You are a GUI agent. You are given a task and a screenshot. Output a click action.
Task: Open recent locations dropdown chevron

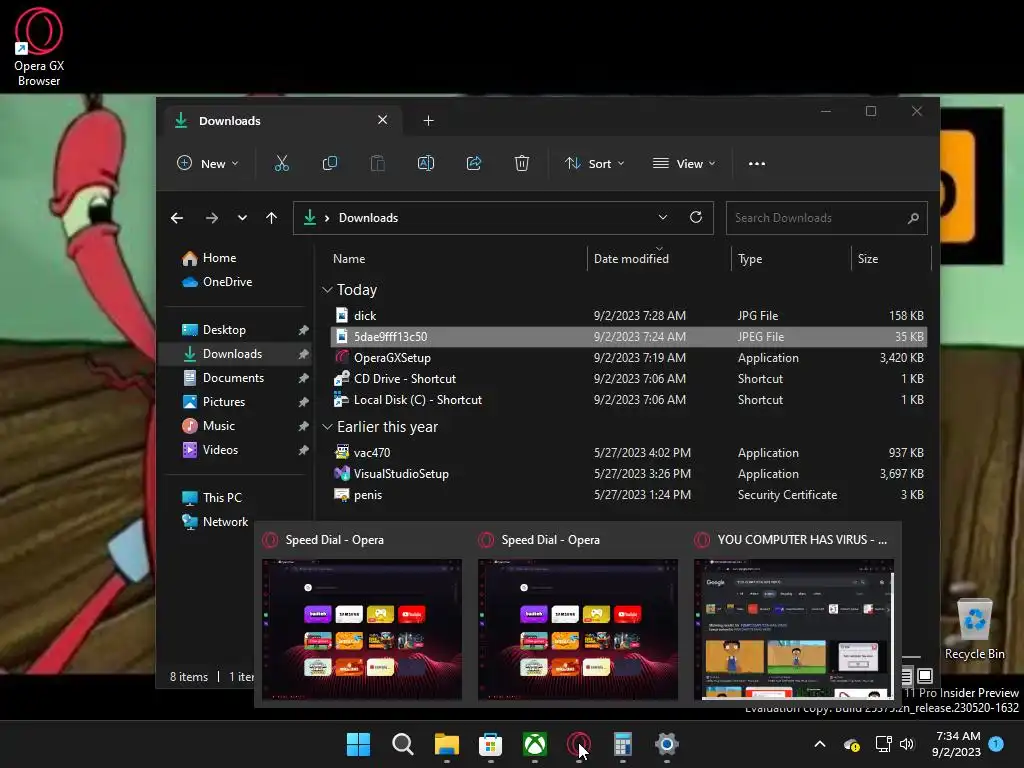(242, 218)
